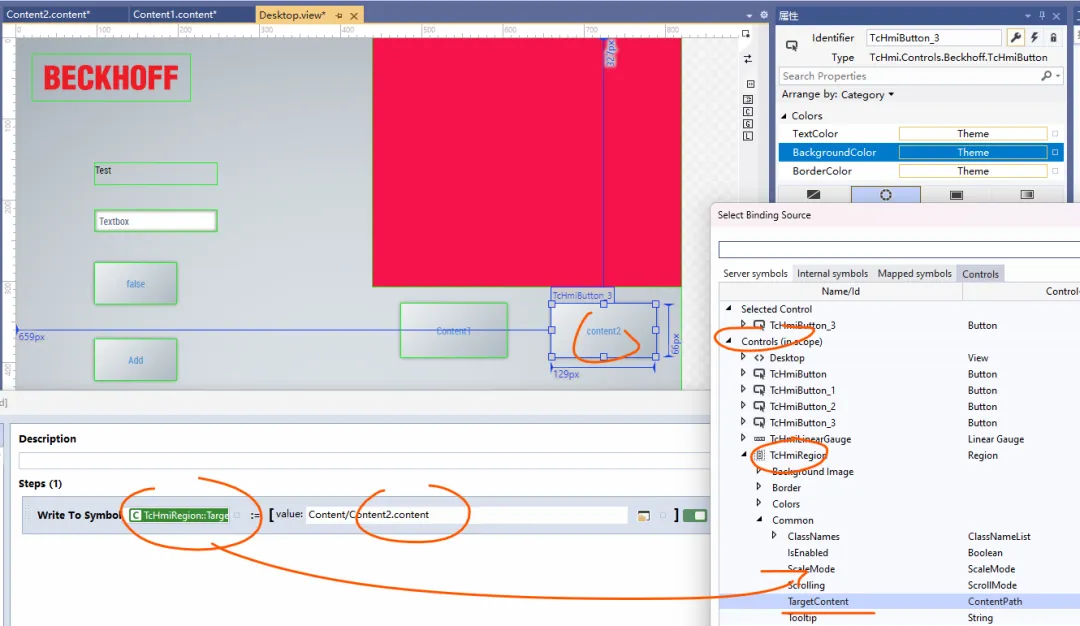The image size is (1080, 626).
Task: Collapse the Controls (in scope) group
Action: point(729,341)
